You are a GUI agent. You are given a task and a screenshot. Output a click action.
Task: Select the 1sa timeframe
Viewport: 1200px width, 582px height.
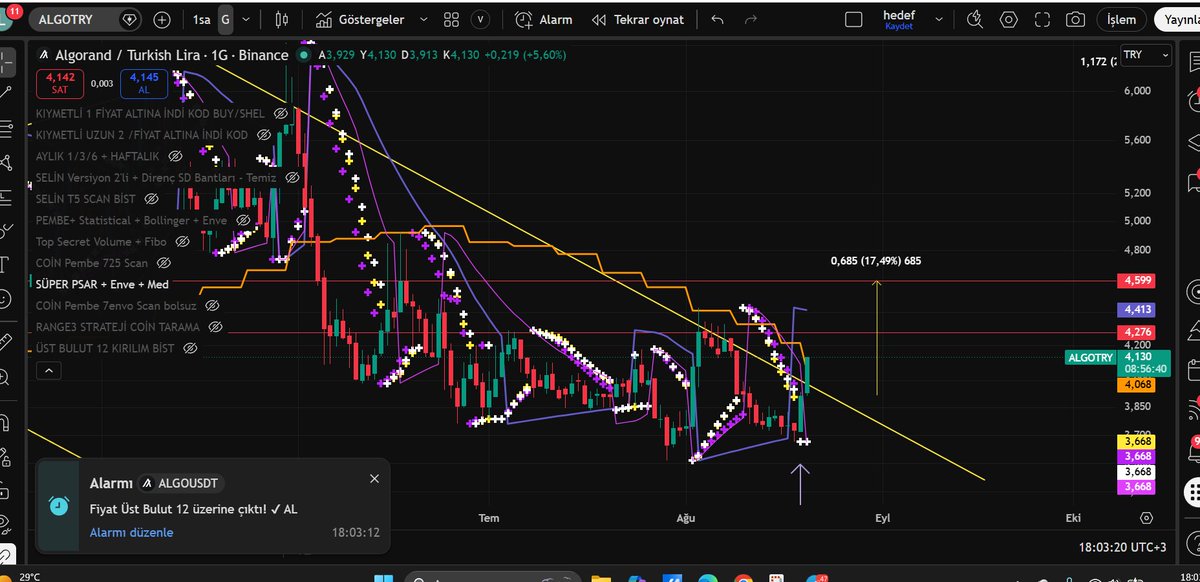[x=202, y=19]
